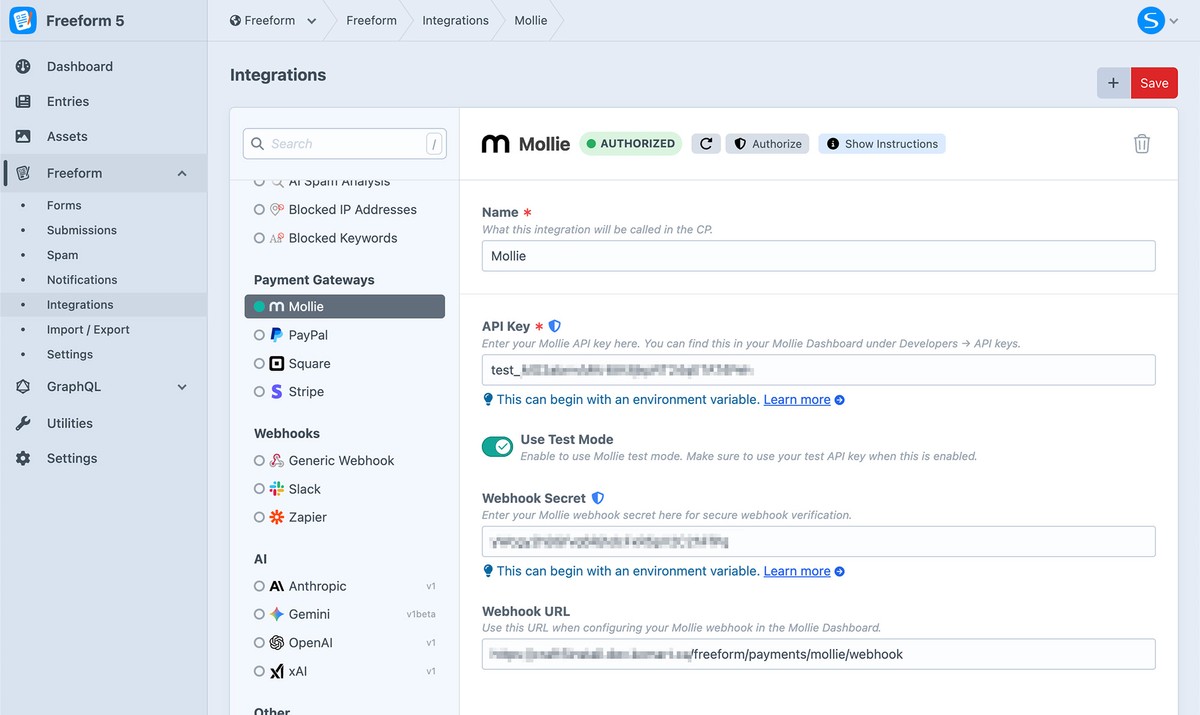This screenshot has height=715, width=1200.
Task: Click the plus add integration button
Action: [x=1113, y=84]
